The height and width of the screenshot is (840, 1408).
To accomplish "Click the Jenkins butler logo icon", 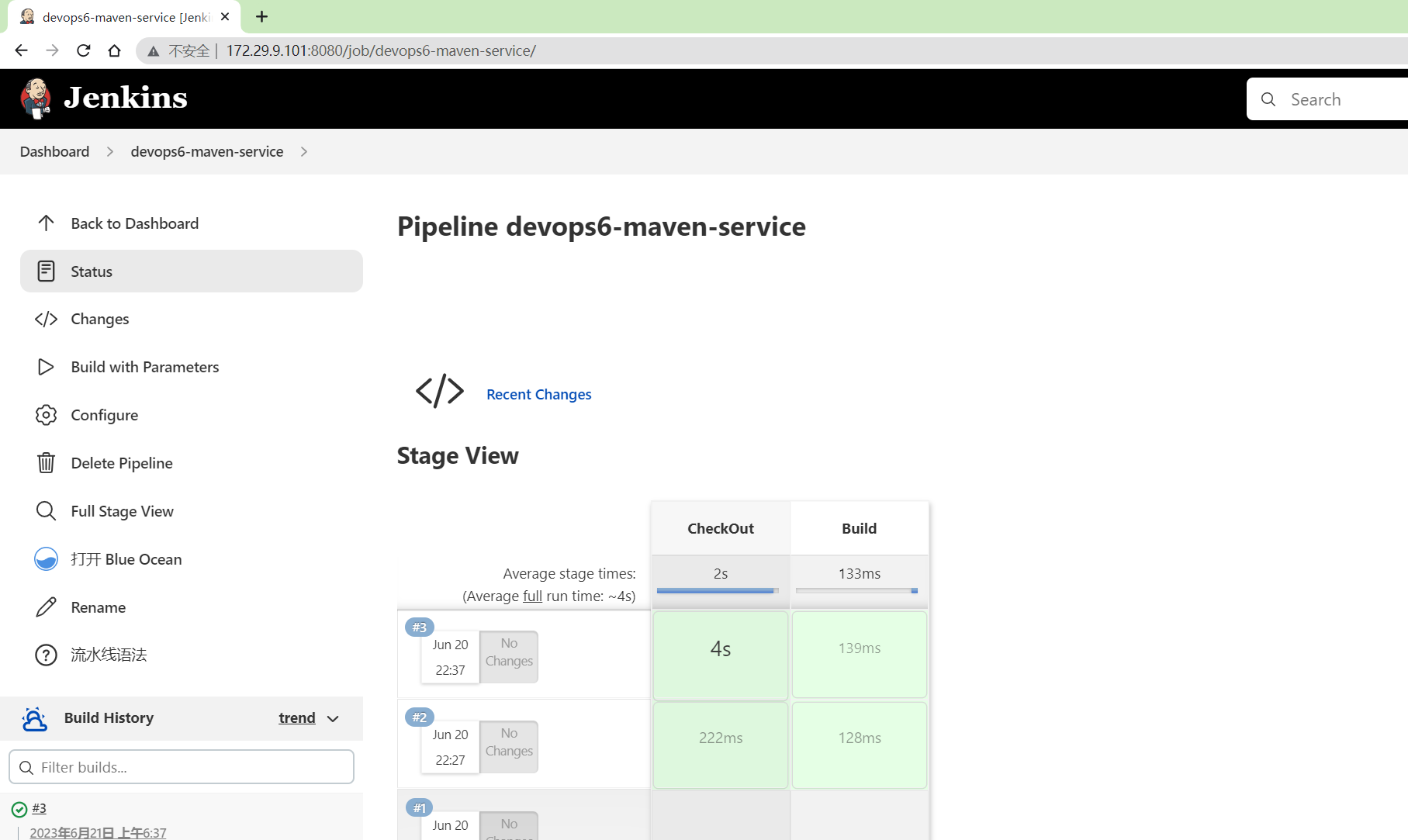I will click(x=36, y=99).
